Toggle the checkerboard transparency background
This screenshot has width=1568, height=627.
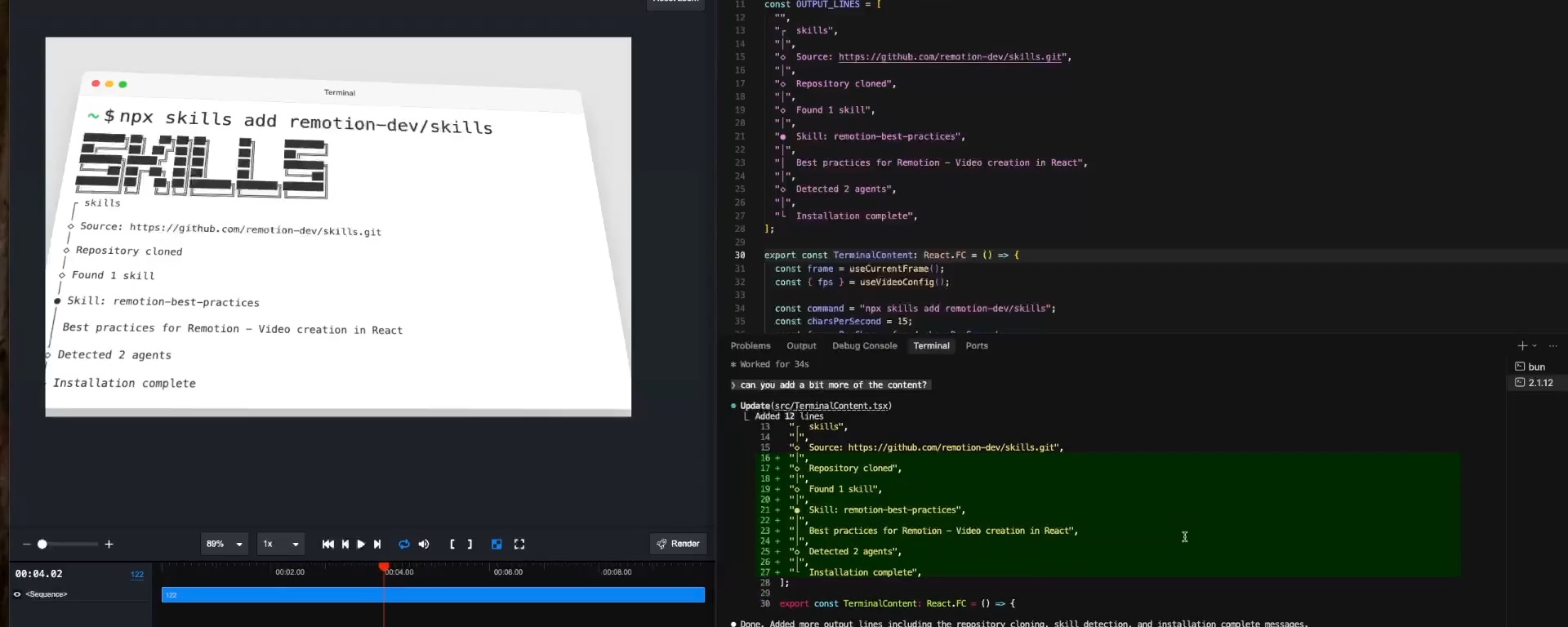(x=497, y=545)
